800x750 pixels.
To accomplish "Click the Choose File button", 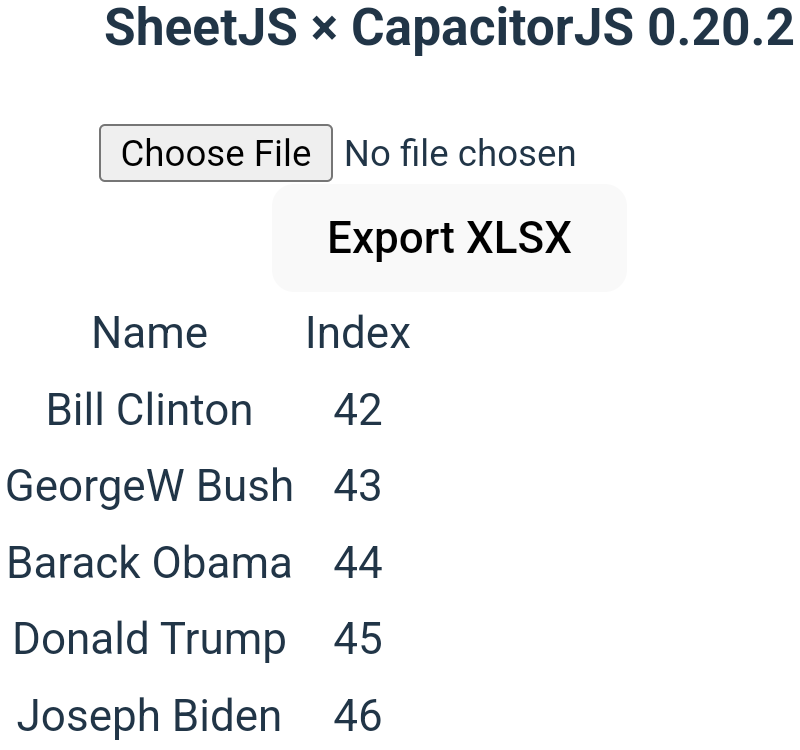I will (215, 153).
